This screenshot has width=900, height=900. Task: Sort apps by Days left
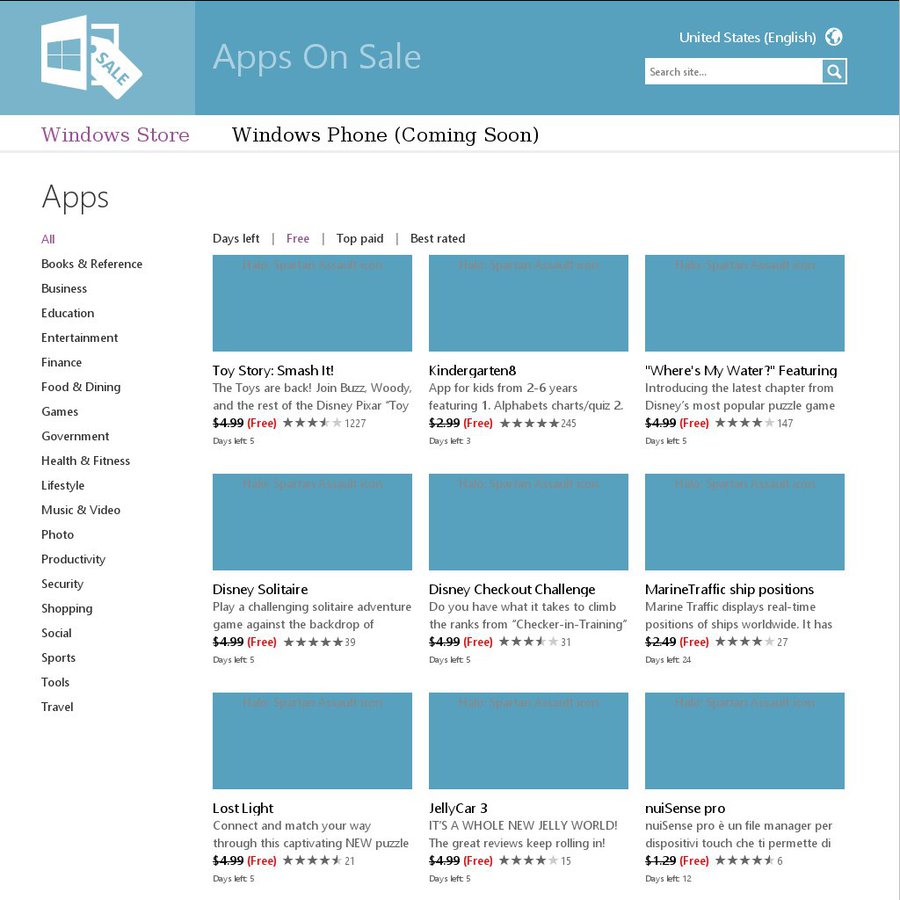click(x=236, y=238)
